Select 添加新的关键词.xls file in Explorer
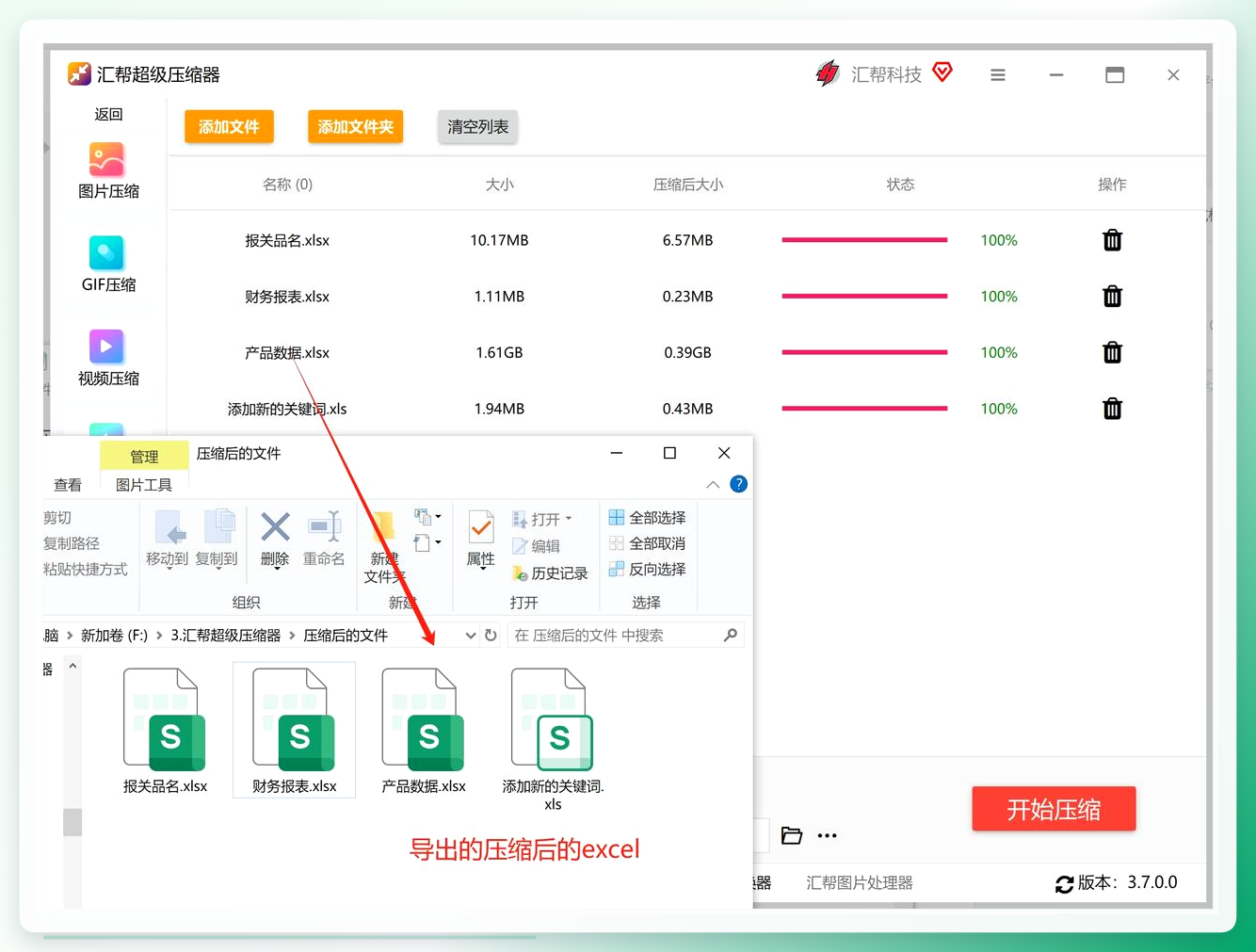Screen dimensions: 1256x952 pos(553,740)
